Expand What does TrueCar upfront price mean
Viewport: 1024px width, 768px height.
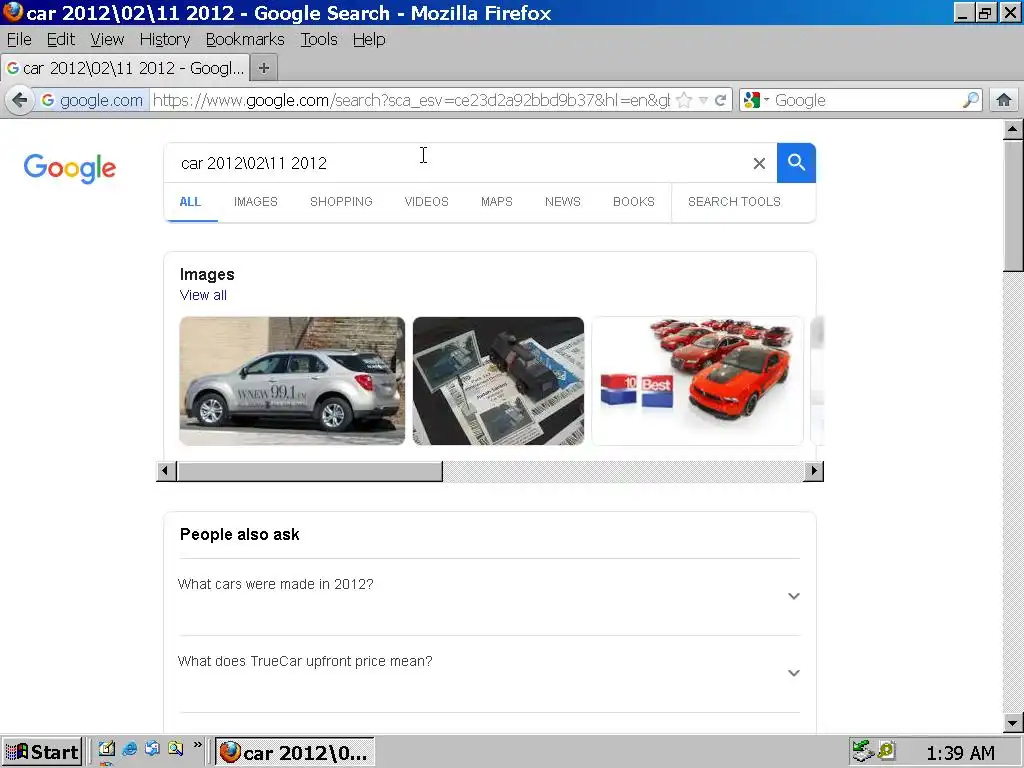pyautogui.click(x=488, y=673)
